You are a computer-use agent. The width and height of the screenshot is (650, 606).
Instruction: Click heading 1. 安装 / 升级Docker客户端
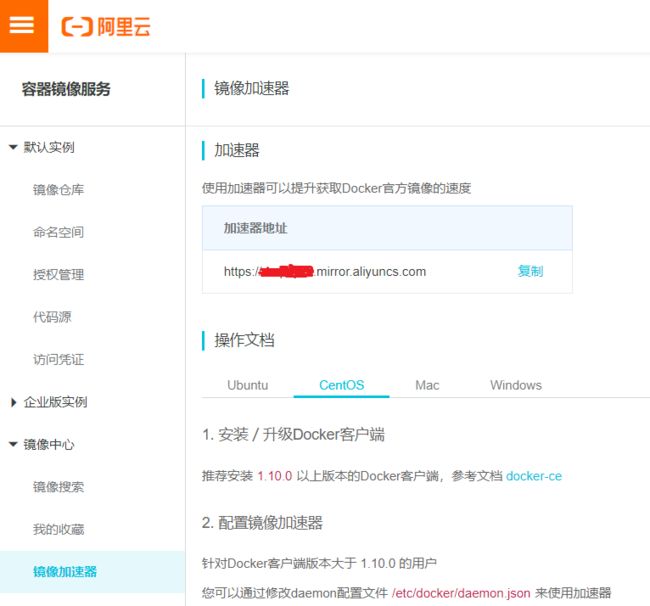293,434
